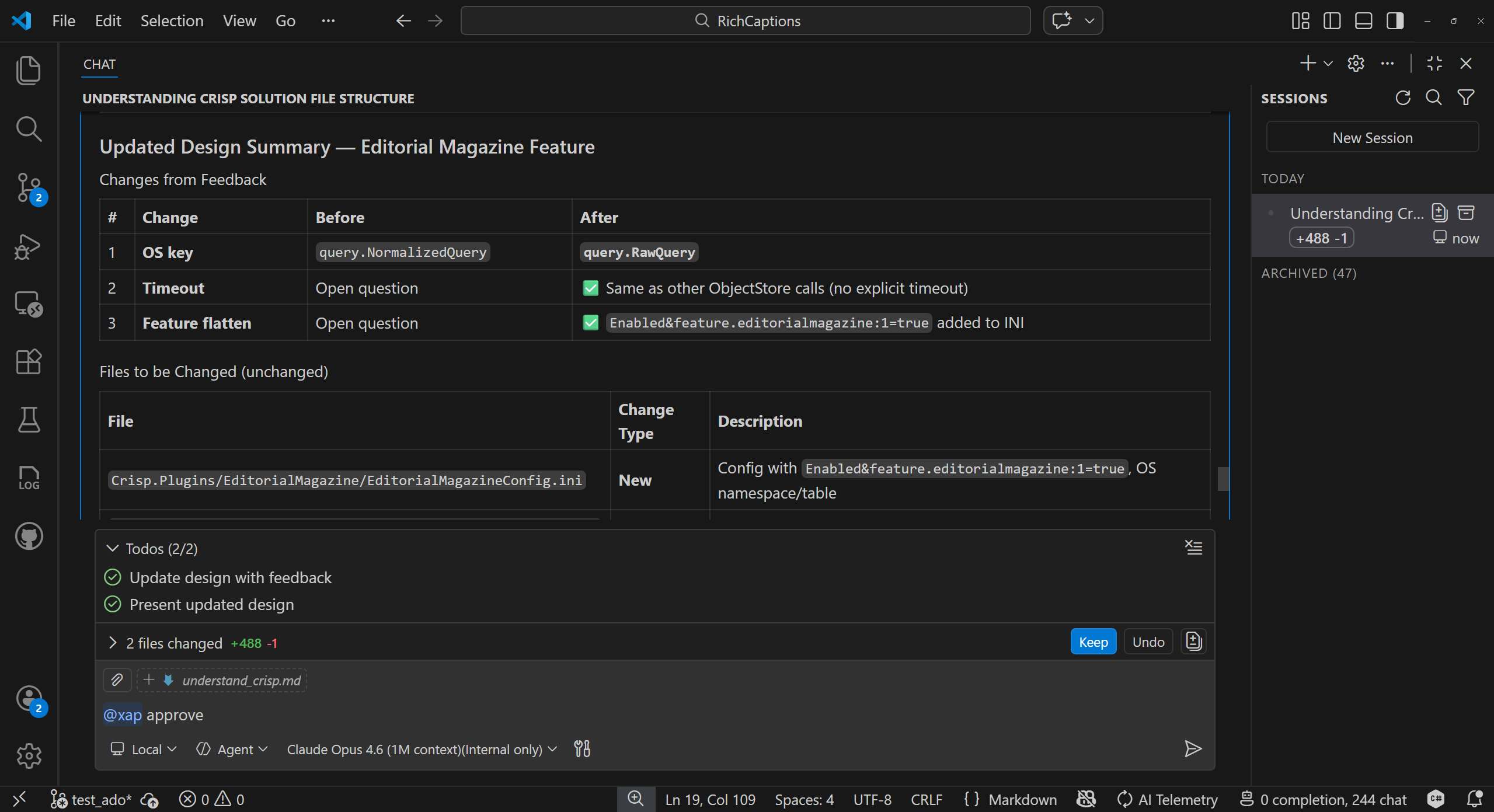Open the Extensions sidebar icon

click(x=28, y=362)
